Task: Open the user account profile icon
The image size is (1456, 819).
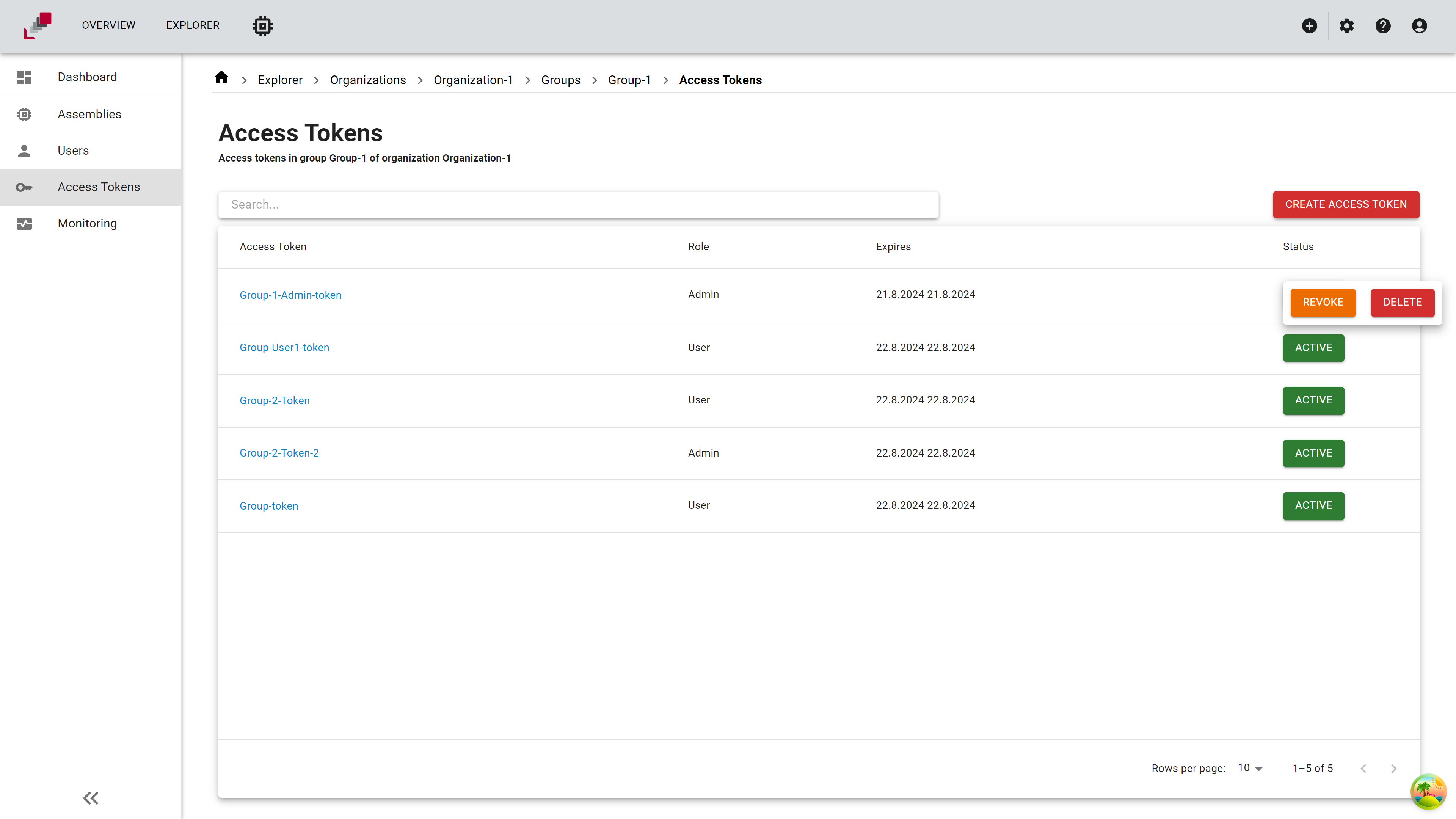Action: click(1419, 25)
